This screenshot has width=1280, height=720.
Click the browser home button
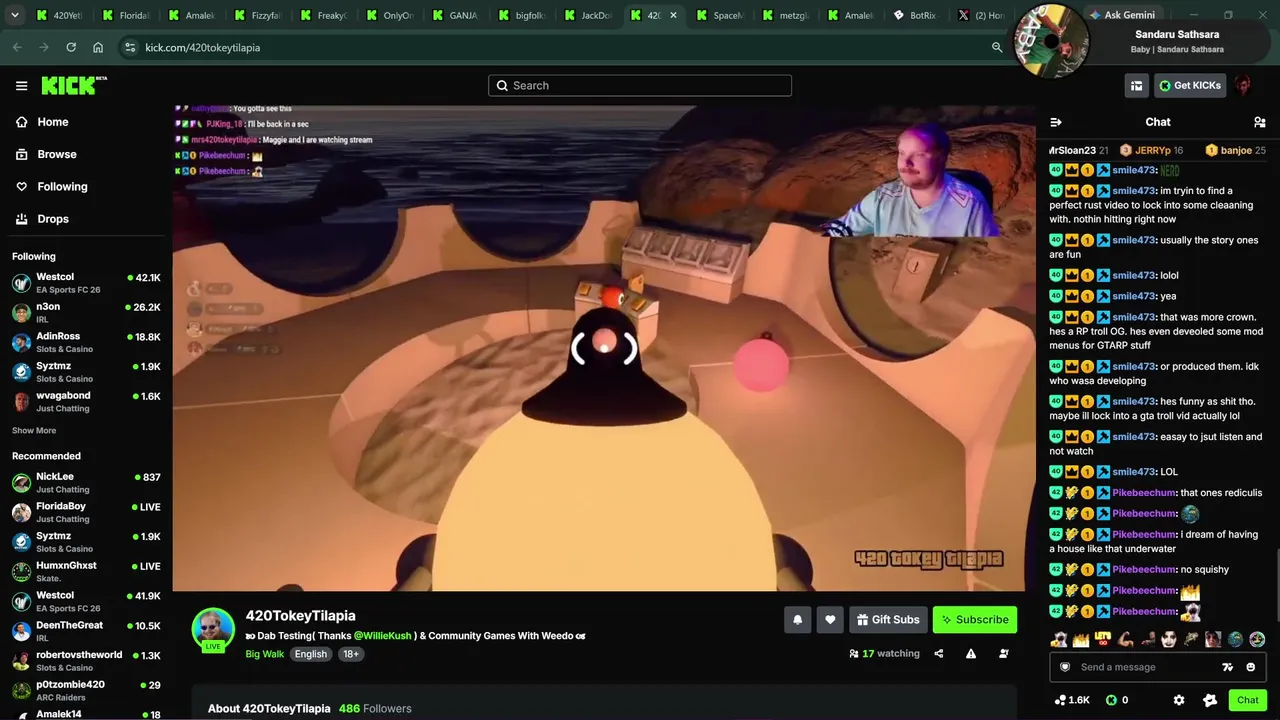98,47
